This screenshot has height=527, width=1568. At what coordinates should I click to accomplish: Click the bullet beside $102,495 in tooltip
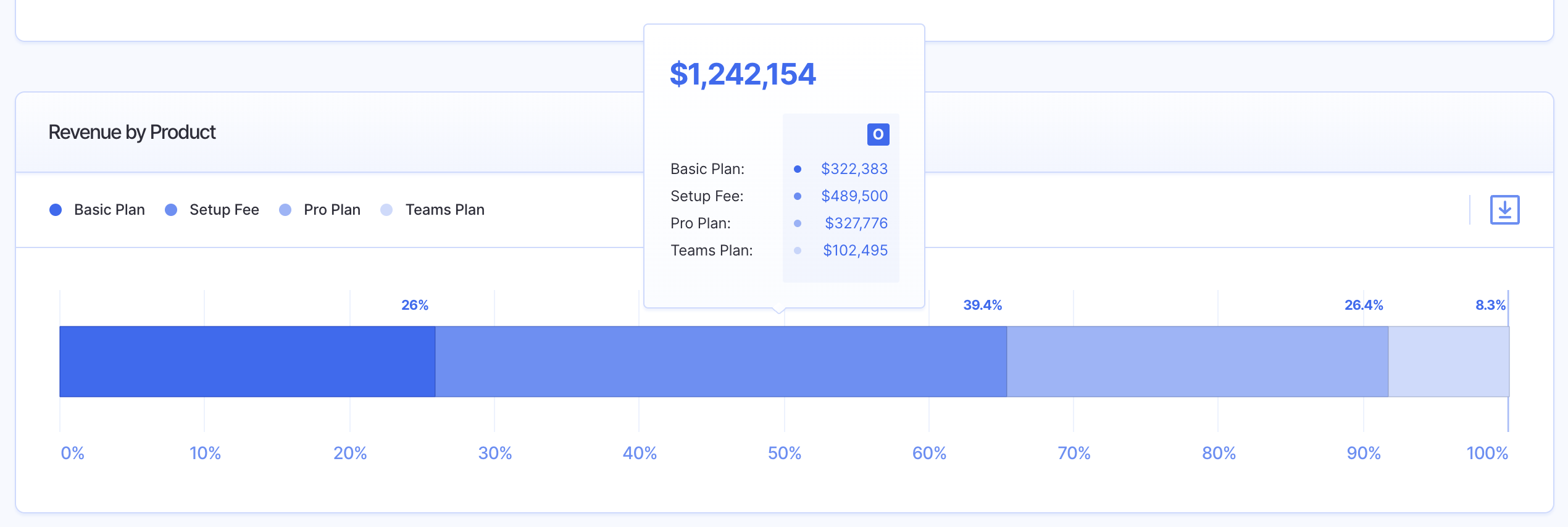point(798,251)
